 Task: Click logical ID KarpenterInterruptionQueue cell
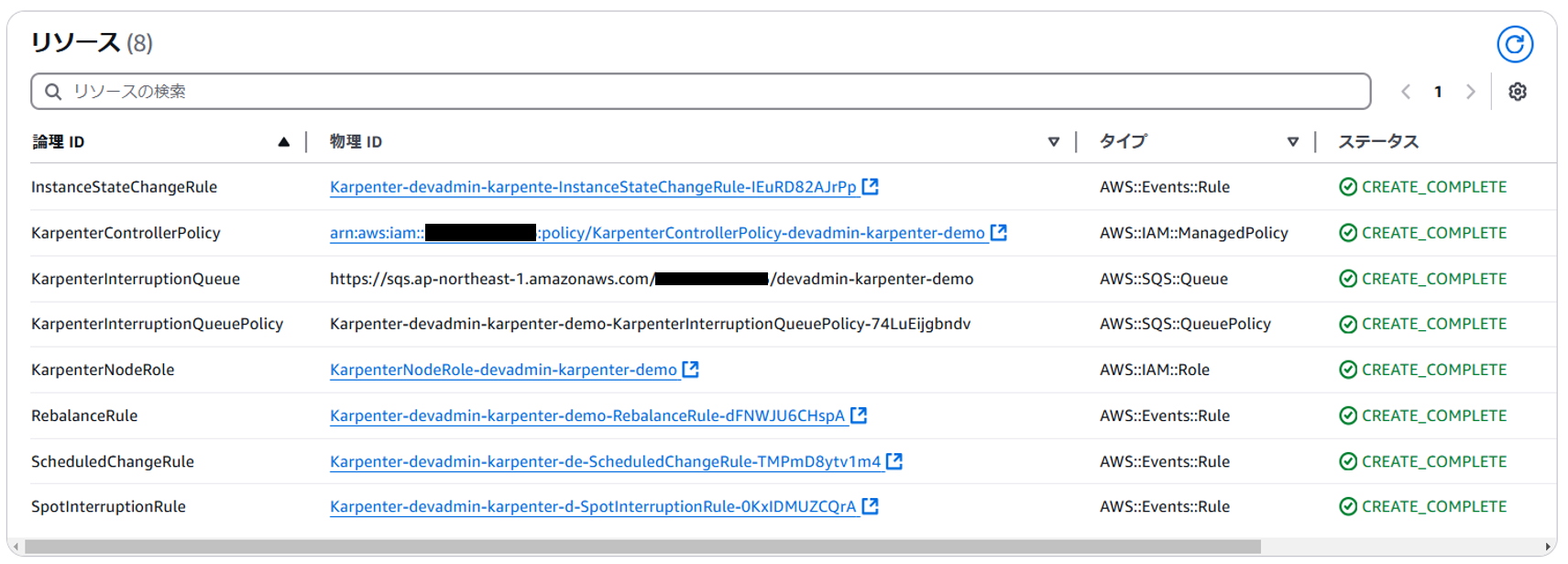click(136, 279)
